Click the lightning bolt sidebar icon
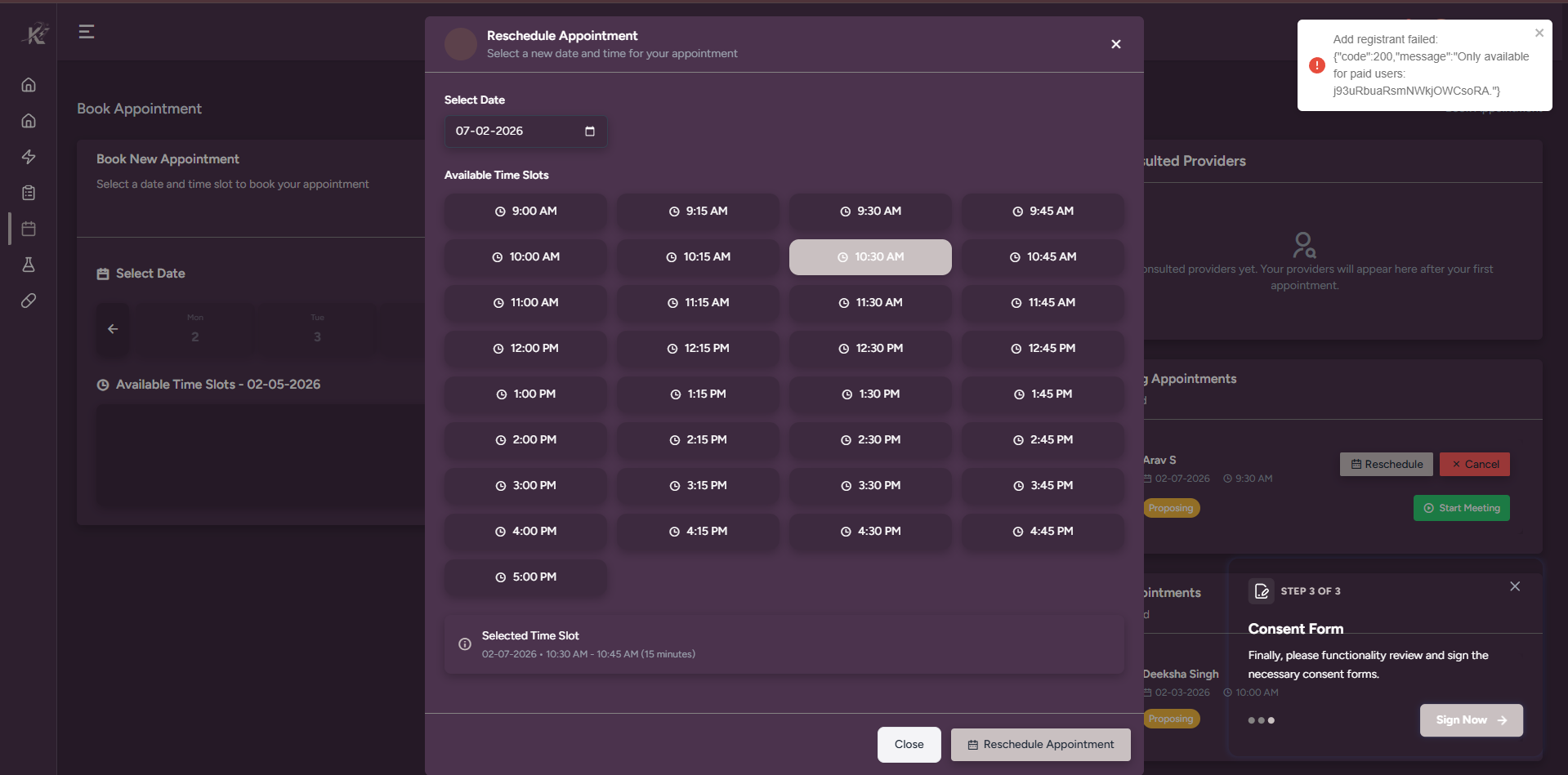Image resolution: width=1568 pixels, height=775 pixels. [29, 157]
